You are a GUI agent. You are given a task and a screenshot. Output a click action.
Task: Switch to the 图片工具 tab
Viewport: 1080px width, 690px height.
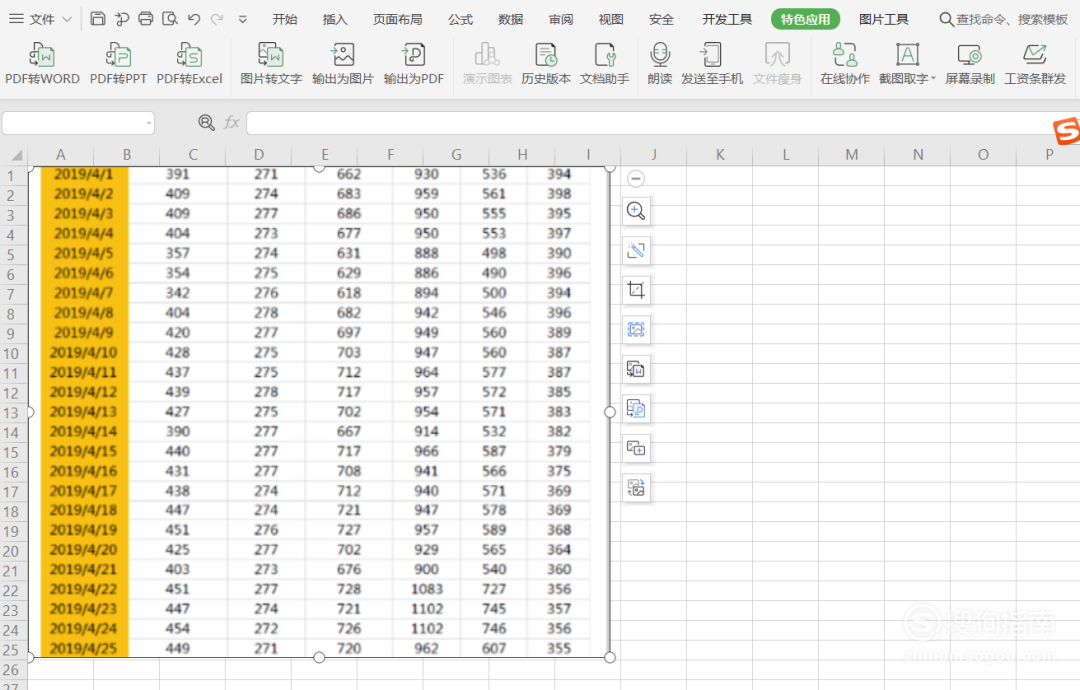click(884, 19)
